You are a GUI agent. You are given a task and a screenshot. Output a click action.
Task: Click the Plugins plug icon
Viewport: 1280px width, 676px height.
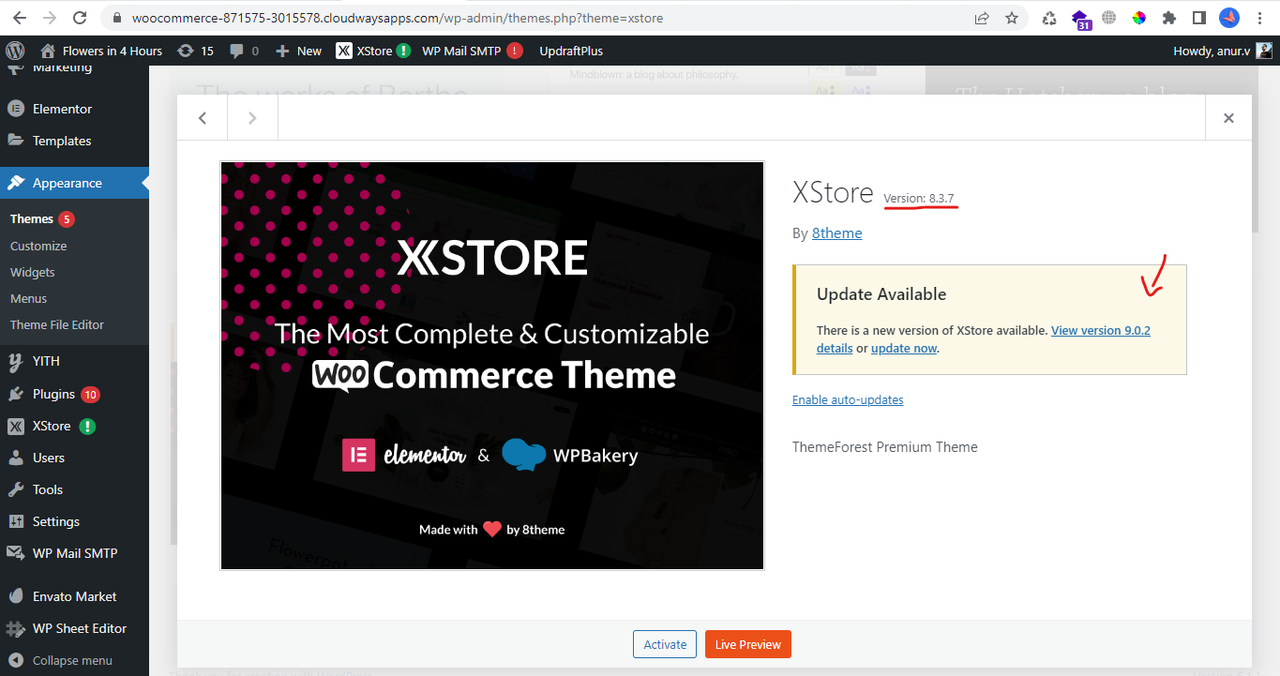(x=16, y=394)
